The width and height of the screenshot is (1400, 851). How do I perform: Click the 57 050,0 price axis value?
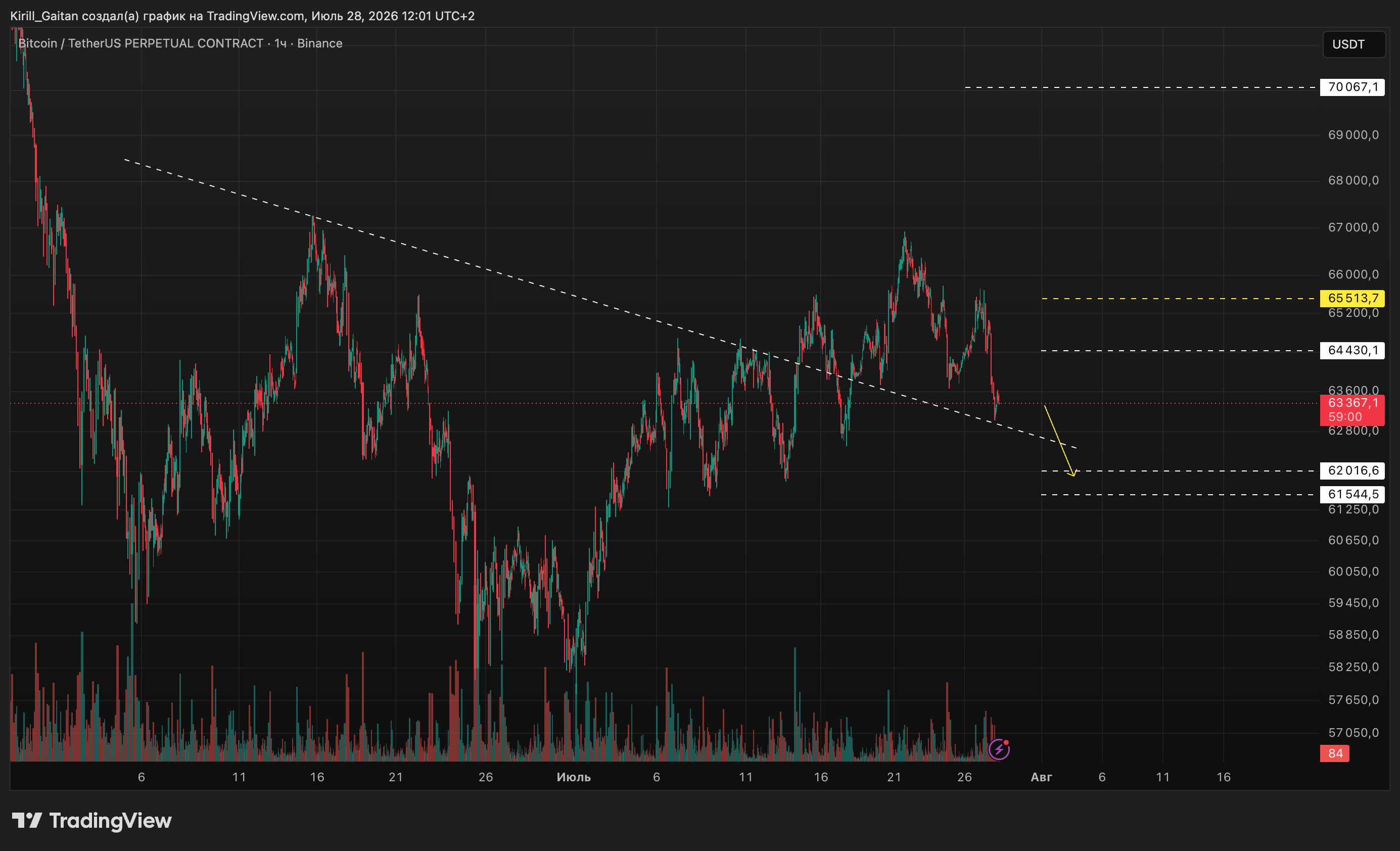[1353, 733]
